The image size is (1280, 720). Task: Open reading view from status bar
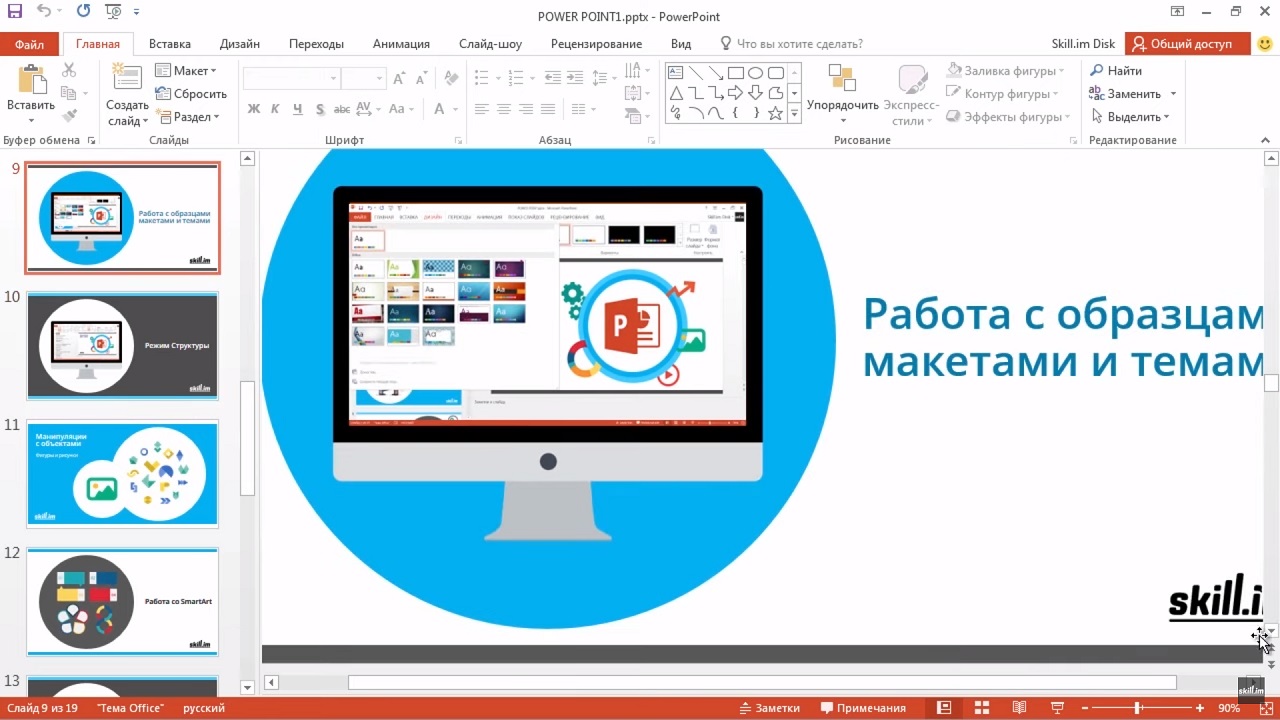[1019, 708]
